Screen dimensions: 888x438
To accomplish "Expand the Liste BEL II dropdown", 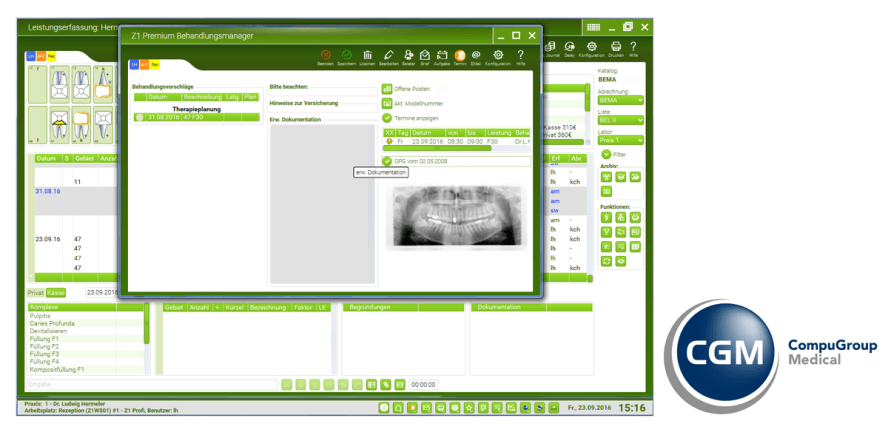I will [620, 120].
